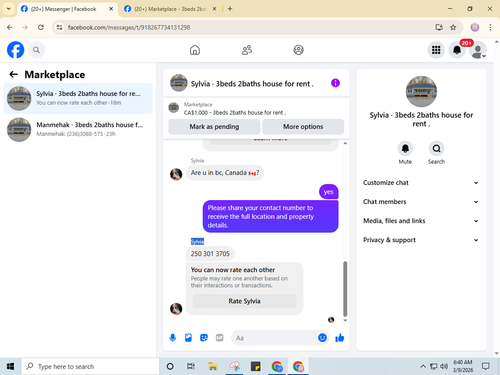Click browser back arrow
Screen dimensions: 500x375
[x=10, y=27]
